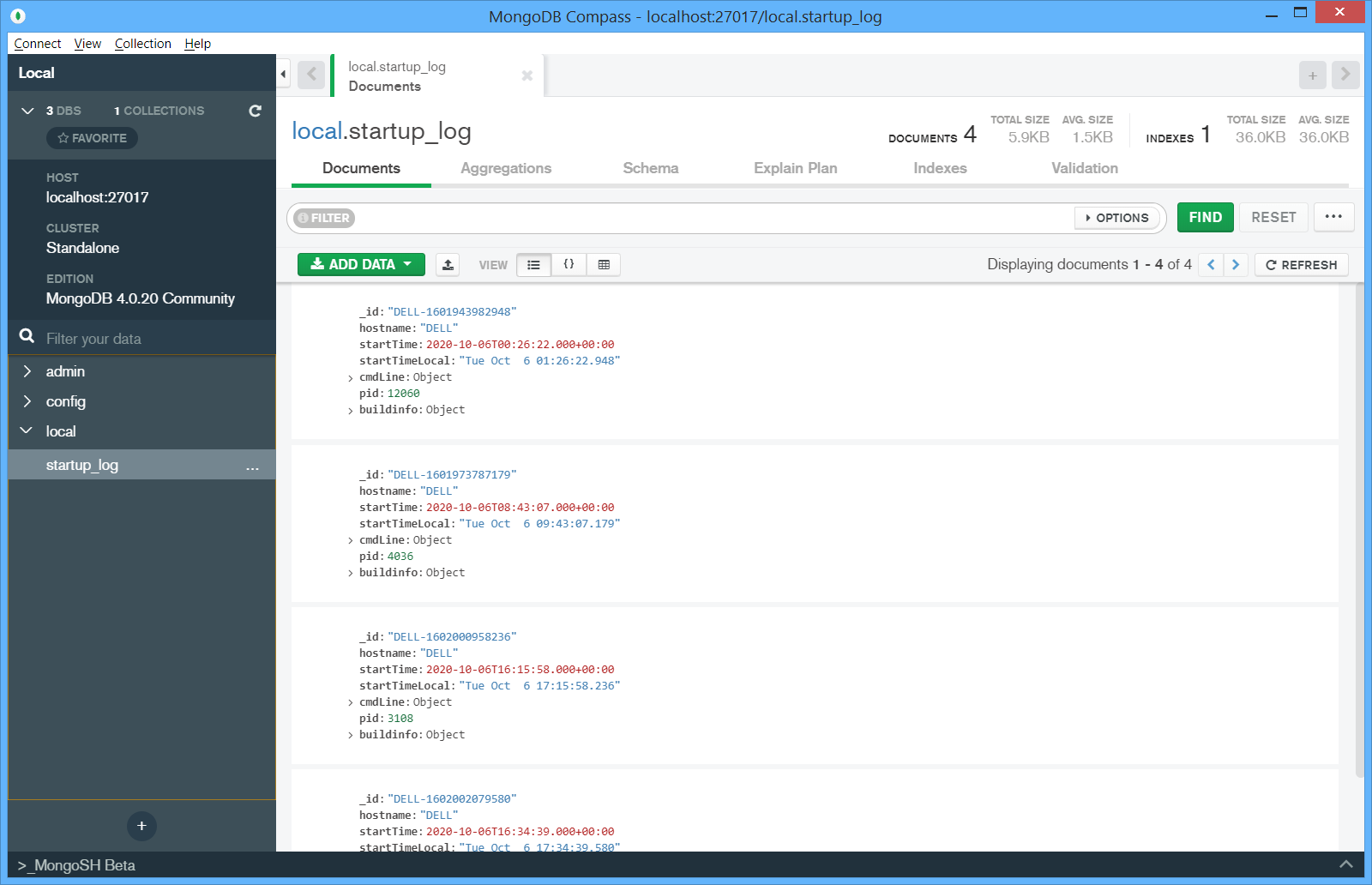The image size is (1372, 885).
Task: Click the Local connection header in sidebar
Action: (x=141, y=73)
